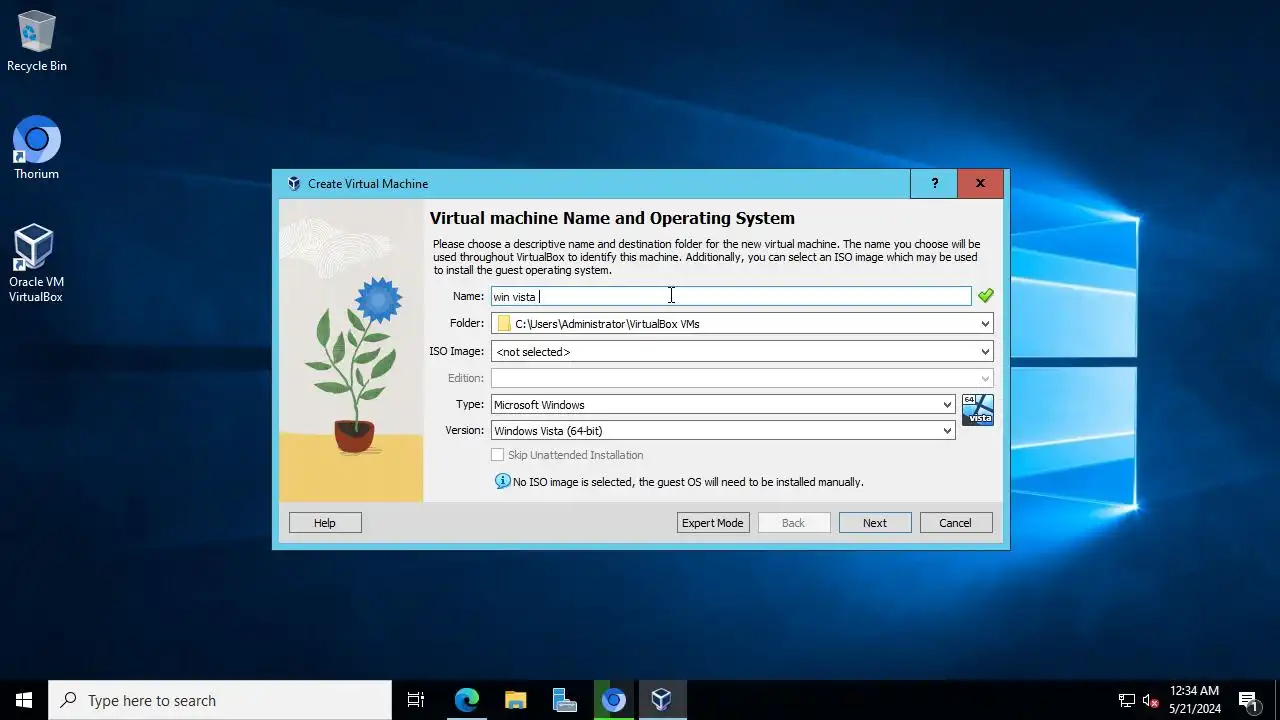This screenshot has height=720, width=1280.
Task: Click the search magnifier icon on taskbar
Action: (x=69, y=700)
